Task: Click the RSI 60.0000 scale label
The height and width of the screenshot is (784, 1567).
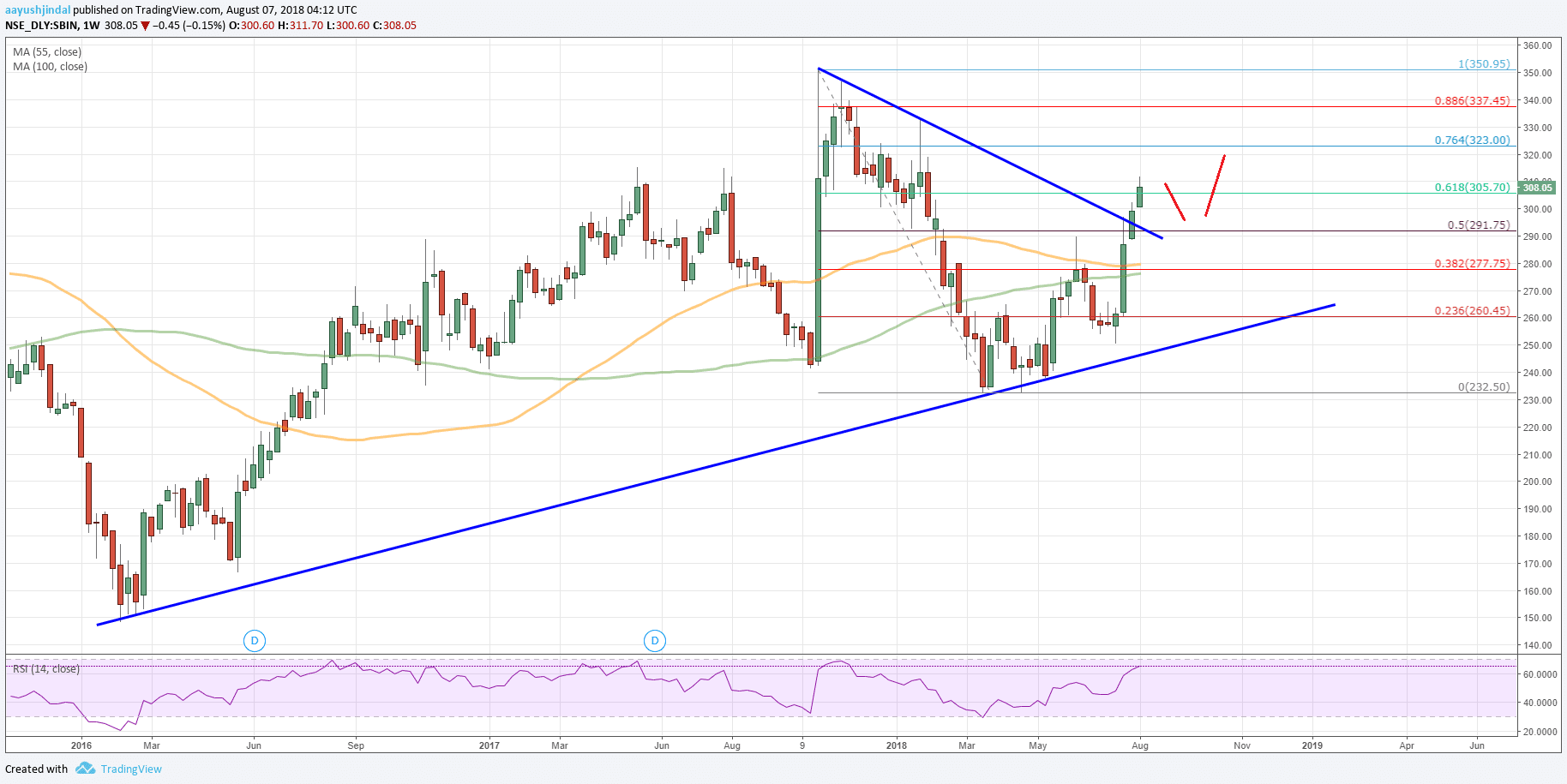Action: coord(1540,675)
